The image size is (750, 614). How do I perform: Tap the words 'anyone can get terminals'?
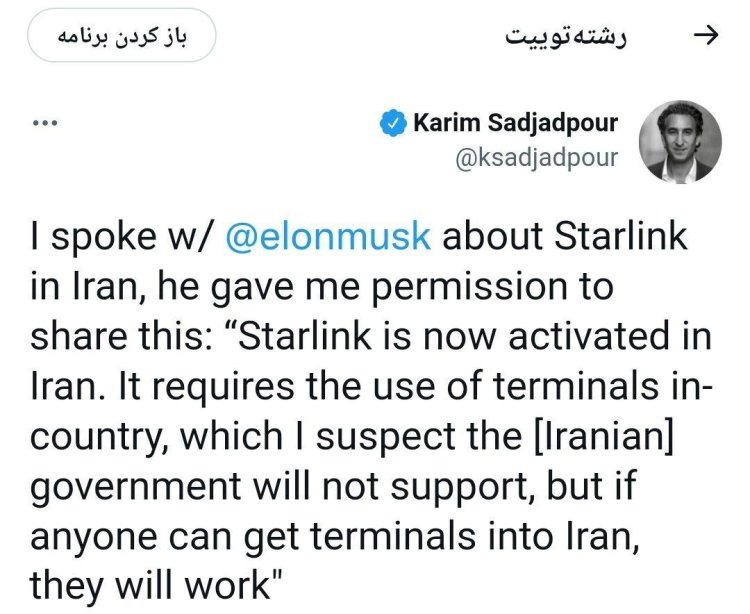click(253, 537)
